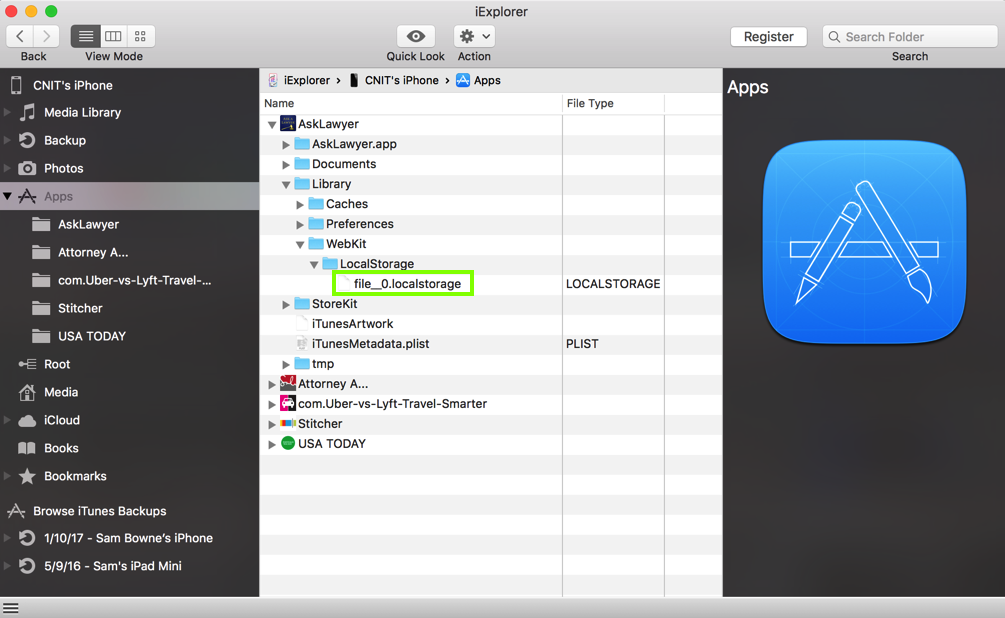Select the iTunesArtwork file

point(353,324)
